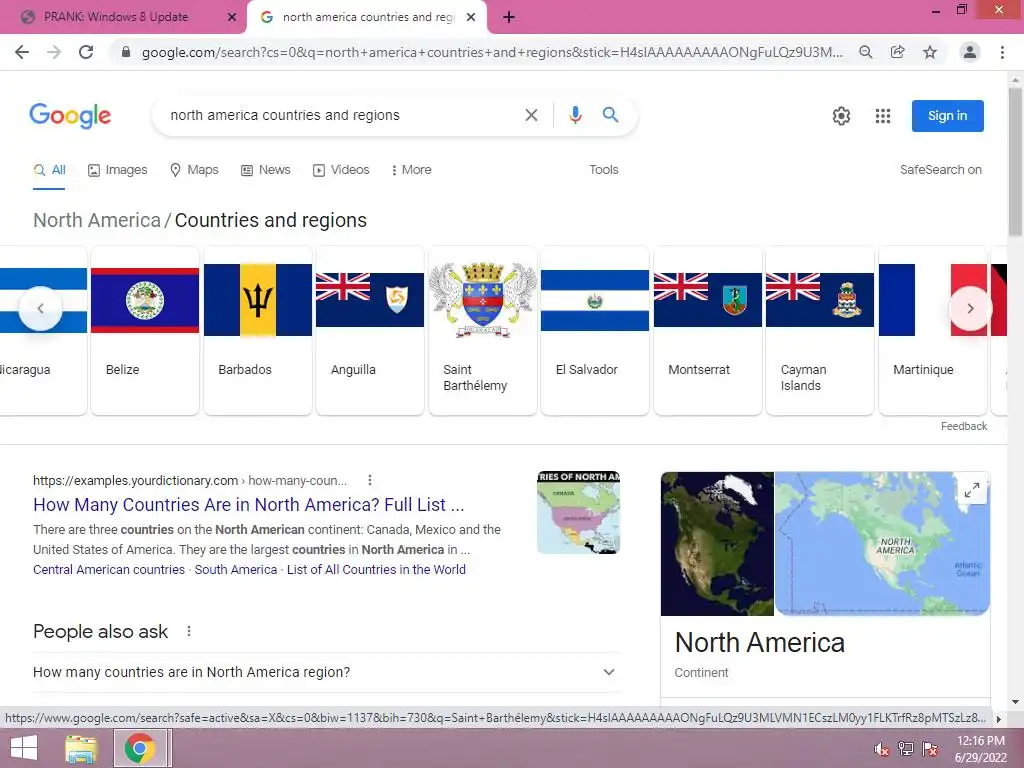Start voice search with microphone
This screenshot has height=768, width=1024.
575,116
